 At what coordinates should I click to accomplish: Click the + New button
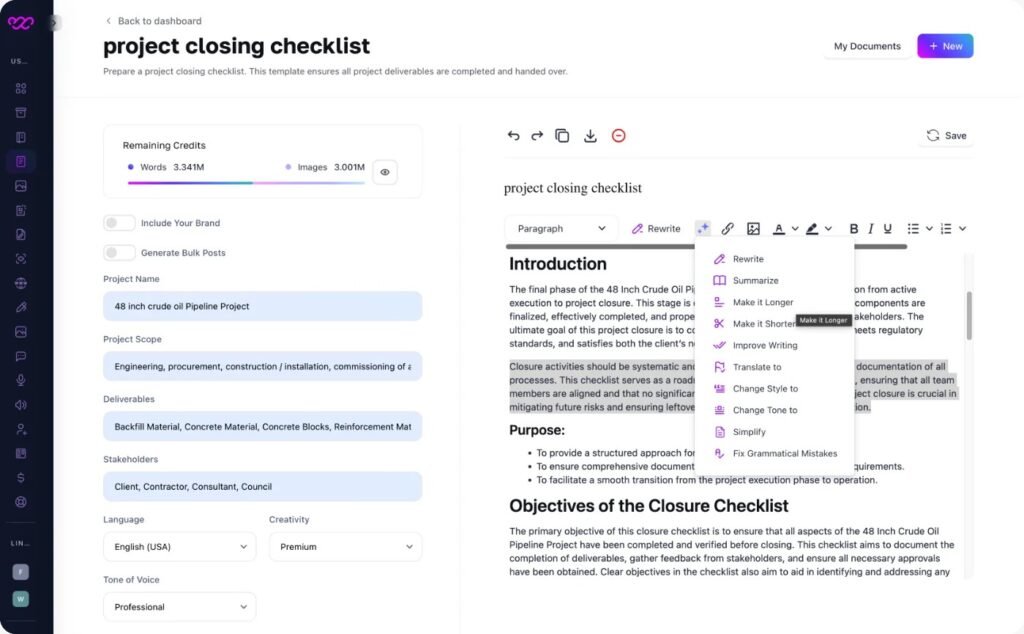click(944, 45)
